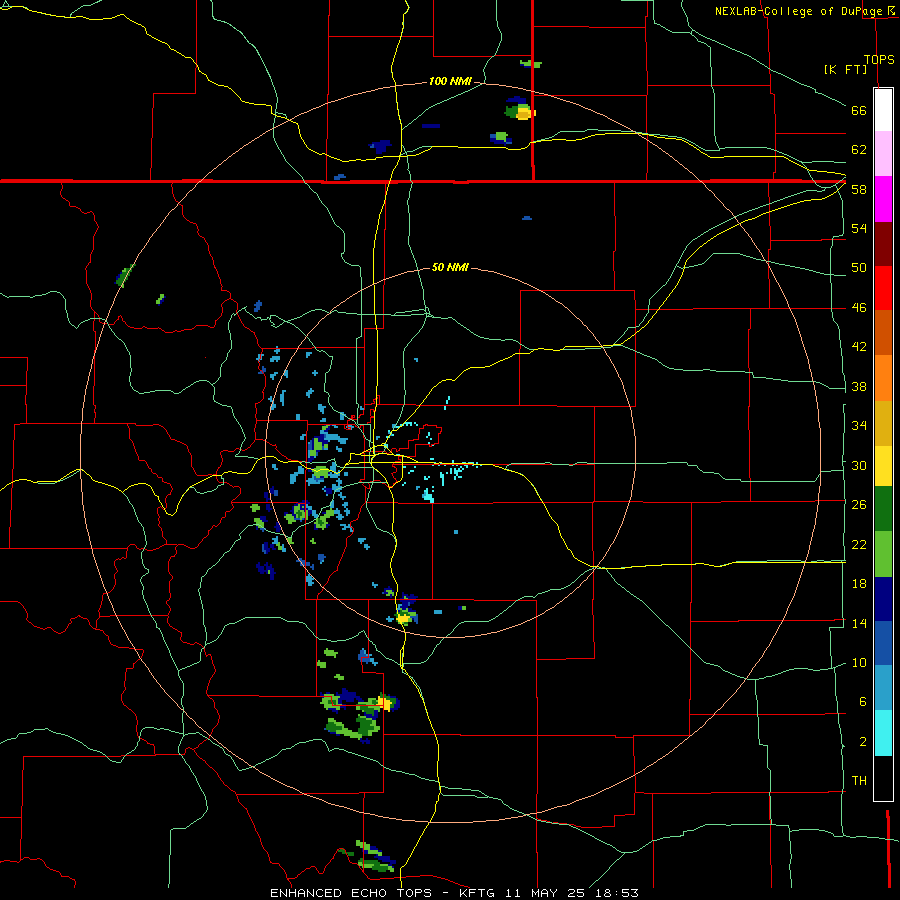Click the 42 legend value

[x=859, y=347]
